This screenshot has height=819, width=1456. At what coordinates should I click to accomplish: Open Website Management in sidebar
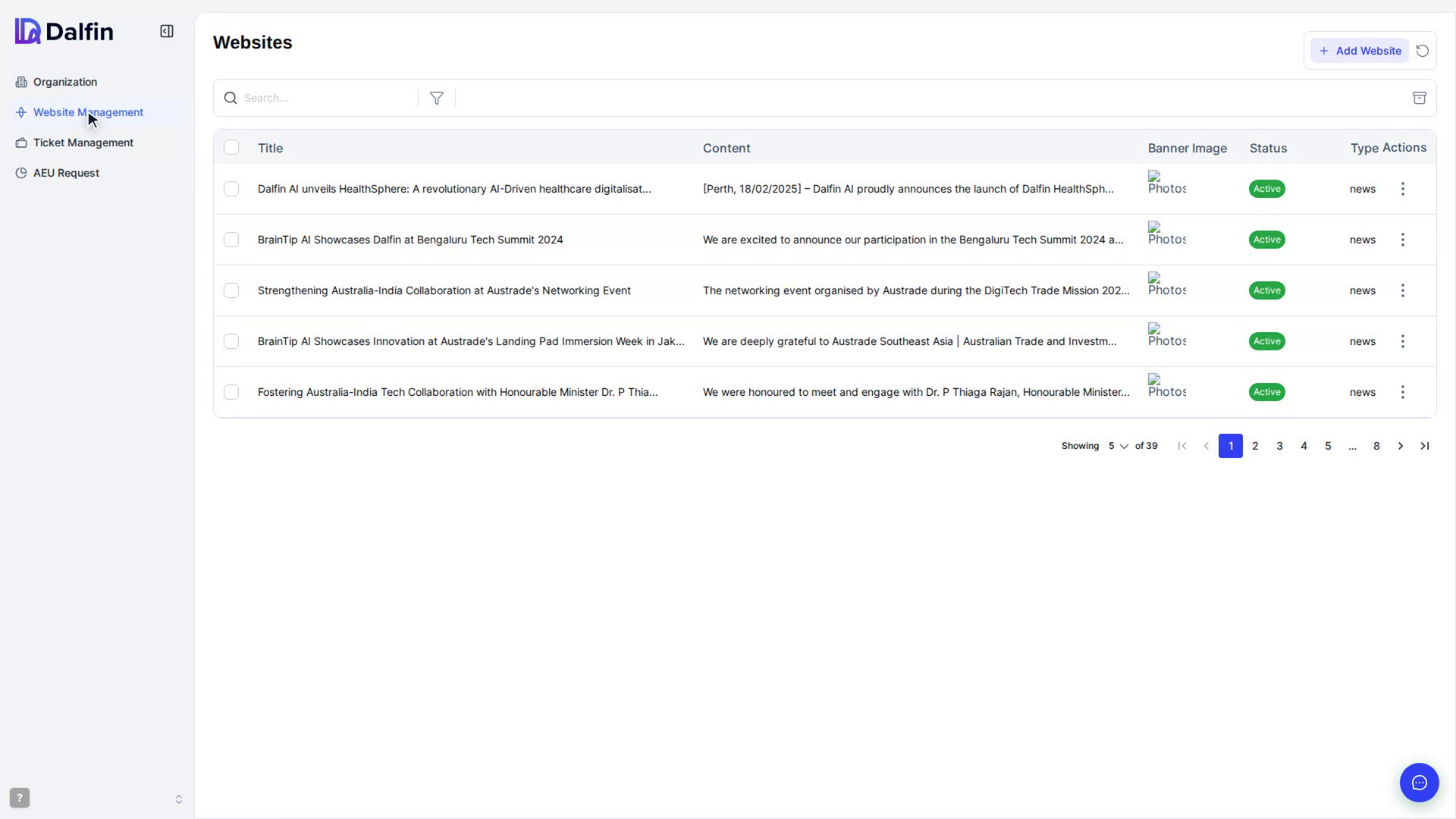point(88,112)
